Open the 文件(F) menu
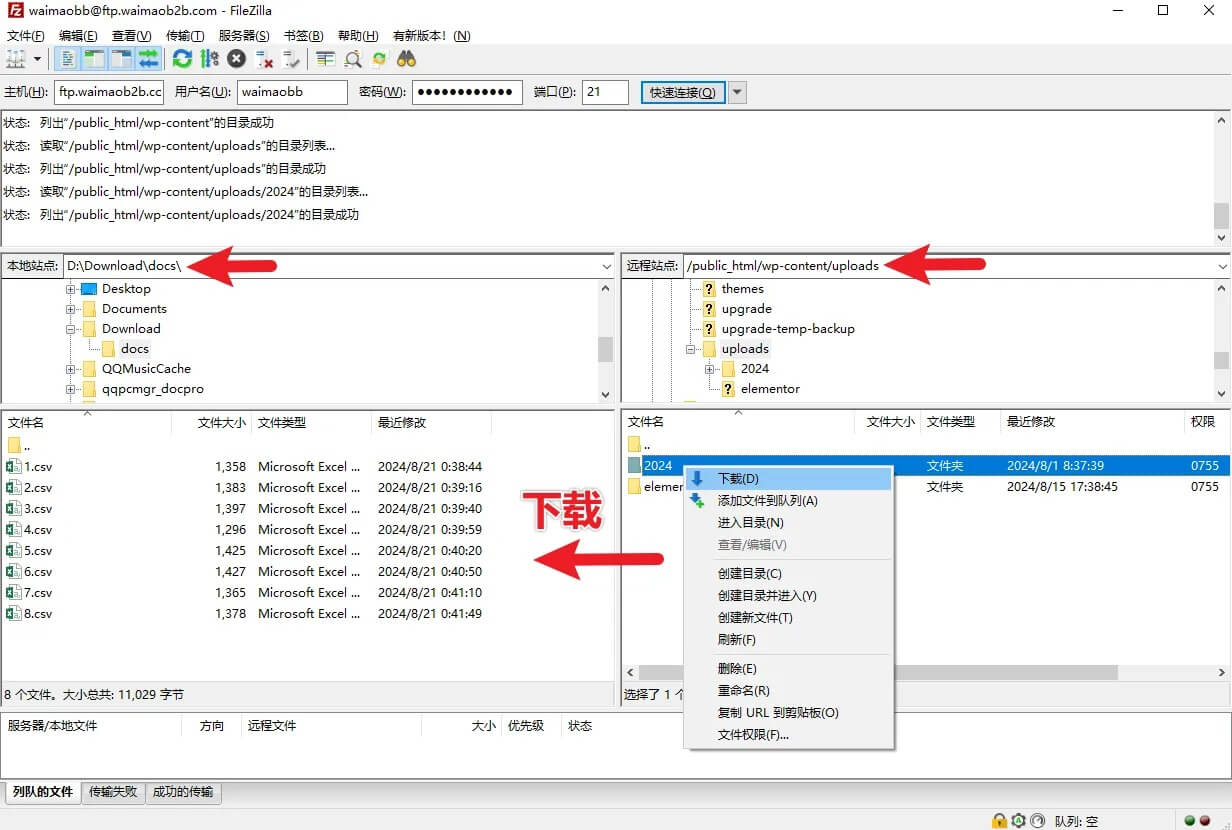This screenshot has height=830, width=1232. [25, 35]
